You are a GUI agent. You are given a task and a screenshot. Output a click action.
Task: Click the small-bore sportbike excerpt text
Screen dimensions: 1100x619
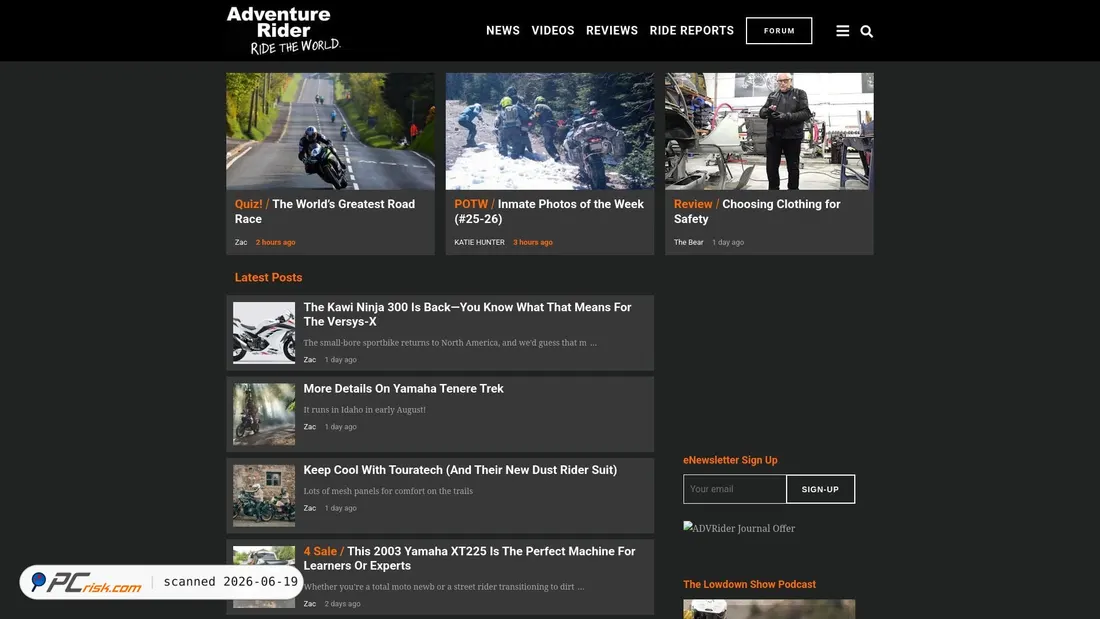(x=450, y=342)
